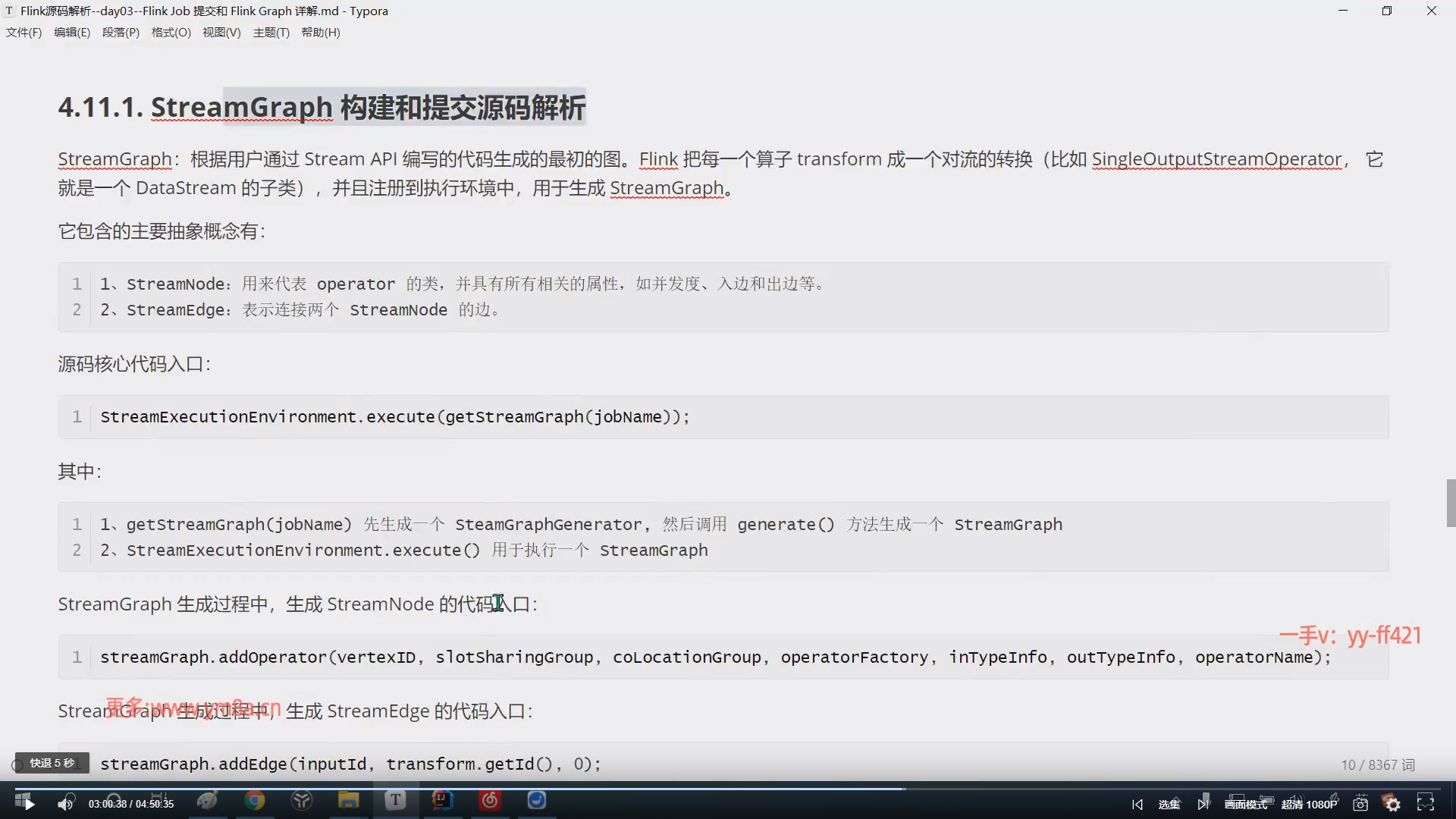
Task: Click the 10 / 8367 词 word count
Action: click(x=1377, y=765)
